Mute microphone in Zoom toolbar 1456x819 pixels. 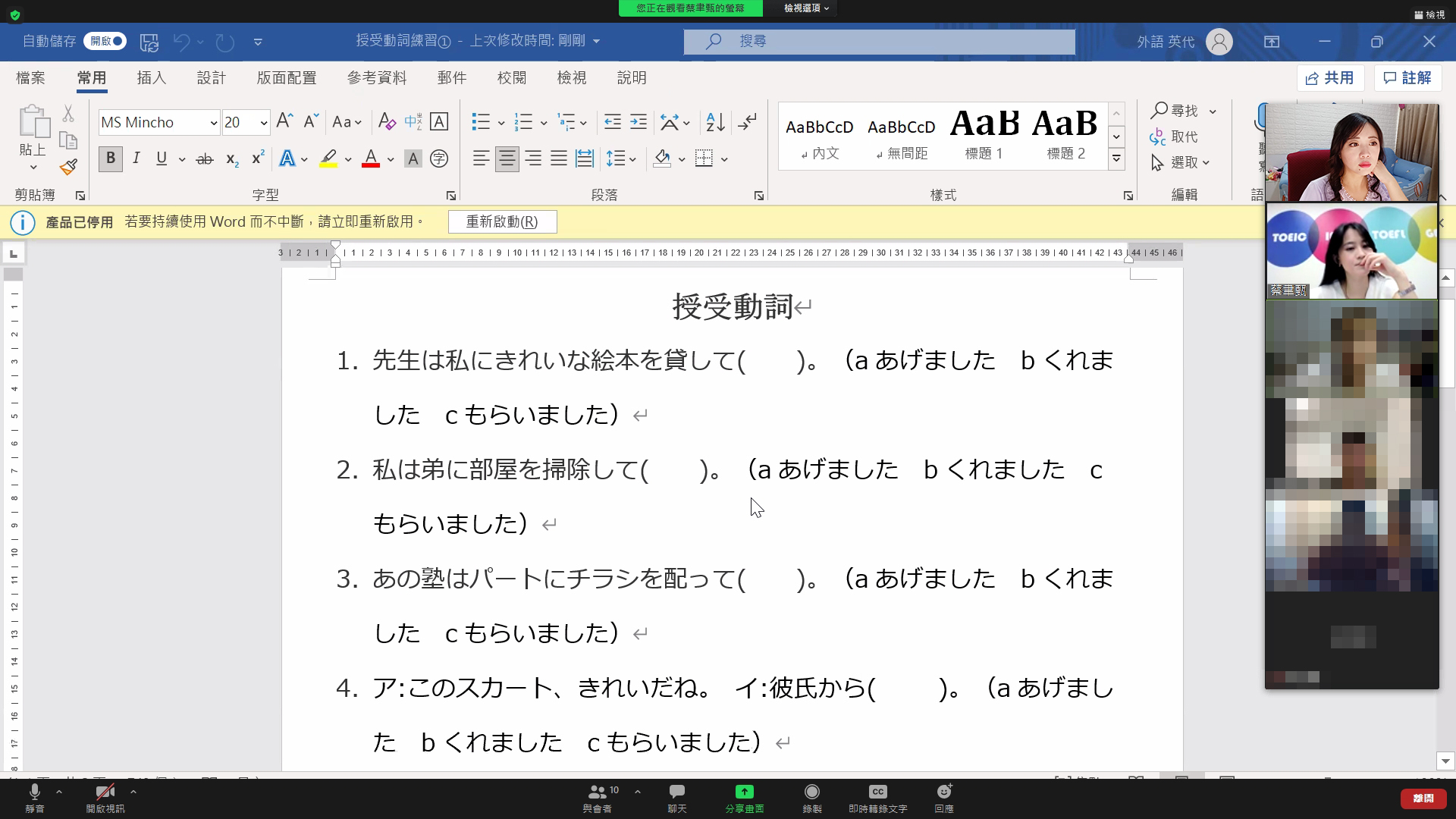tap(35, 799)
